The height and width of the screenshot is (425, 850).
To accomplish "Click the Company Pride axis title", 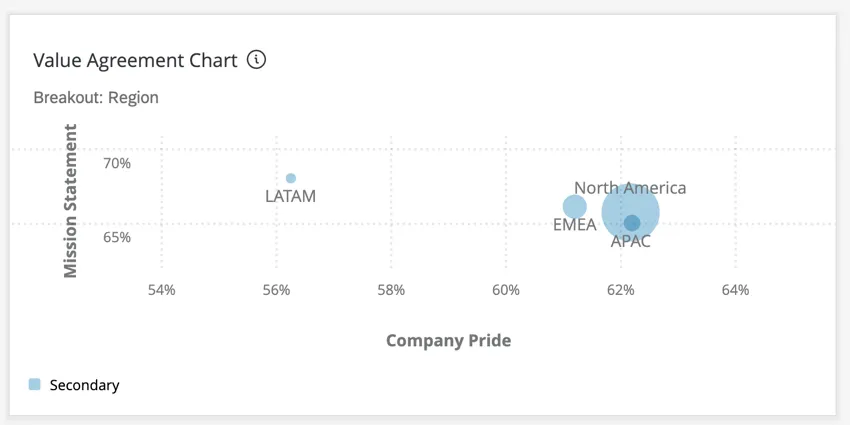I will 448,340.
